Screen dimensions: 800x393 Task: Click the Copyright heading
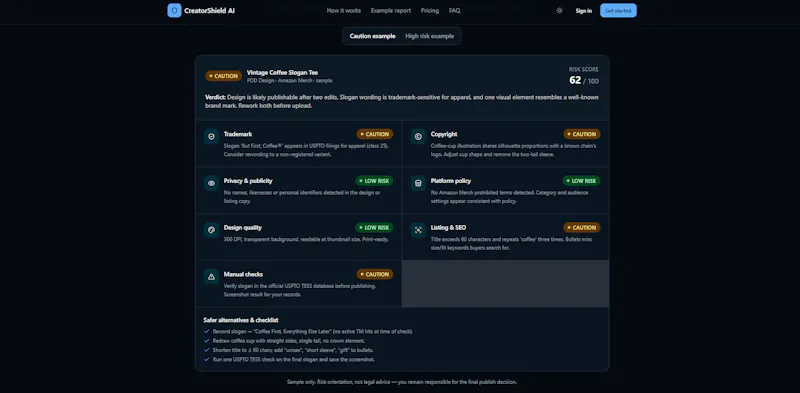point(444,134)
